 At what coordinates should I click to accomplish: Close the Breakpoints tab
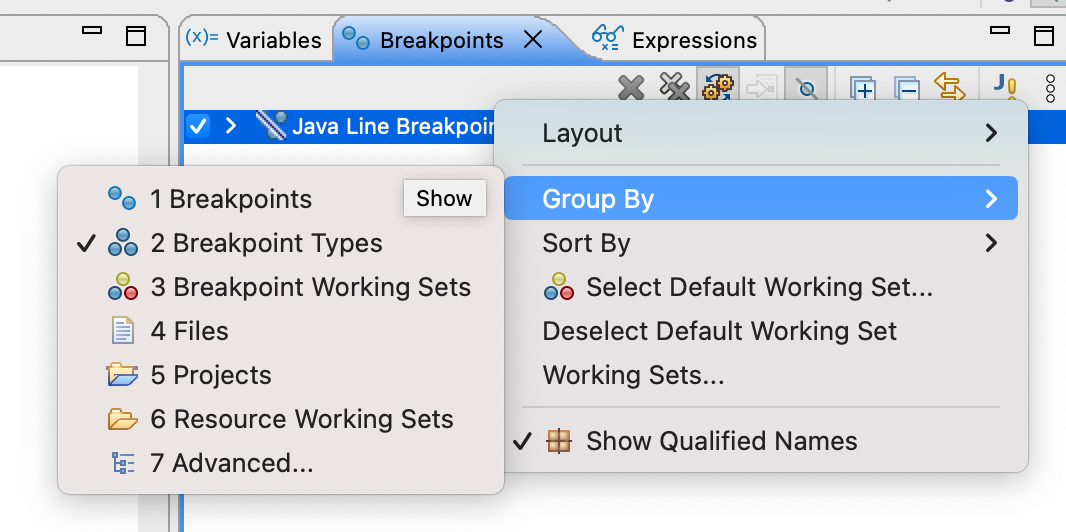pyautogui.click(x=534, y=39)
